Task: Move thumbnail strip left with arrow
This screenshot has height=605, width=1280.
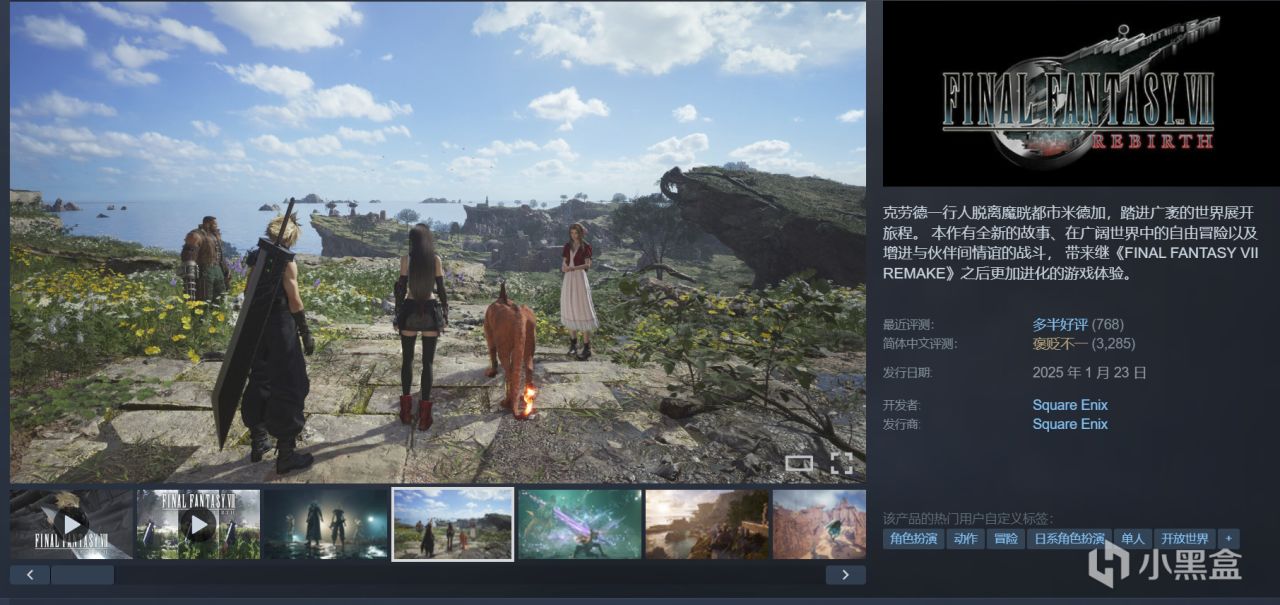Action: (30, 575)
